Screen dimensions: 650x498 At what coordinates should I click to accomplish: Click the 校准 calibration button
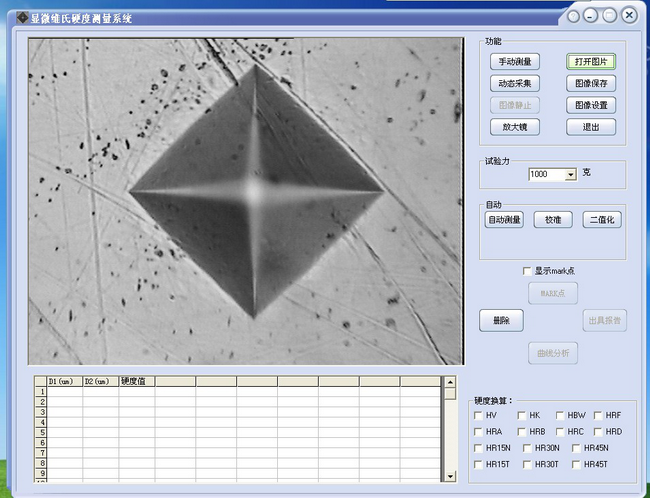tap(553, 219)
